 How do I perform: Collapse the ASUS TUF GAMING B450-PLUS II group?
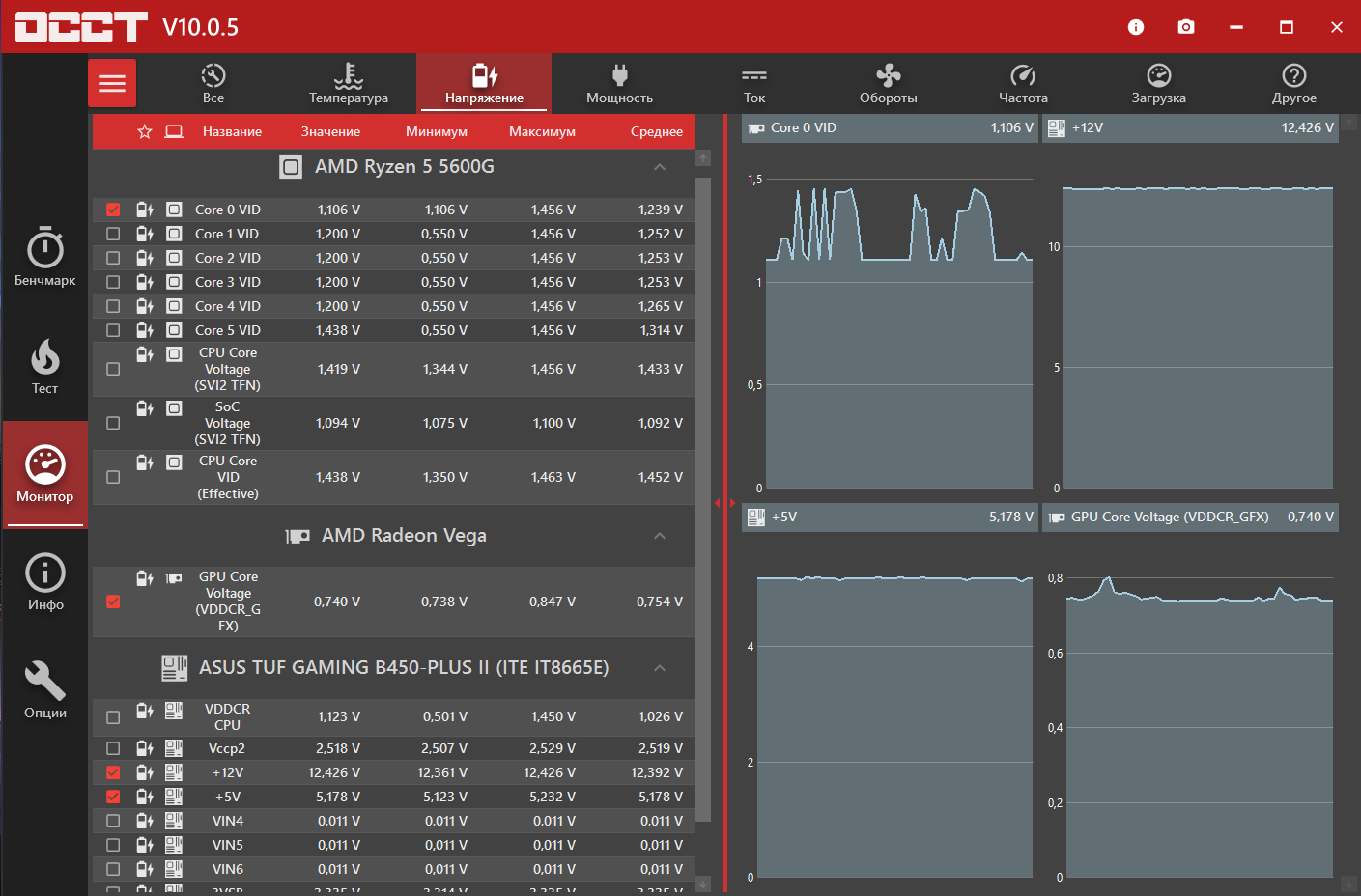tap(660, 668)
